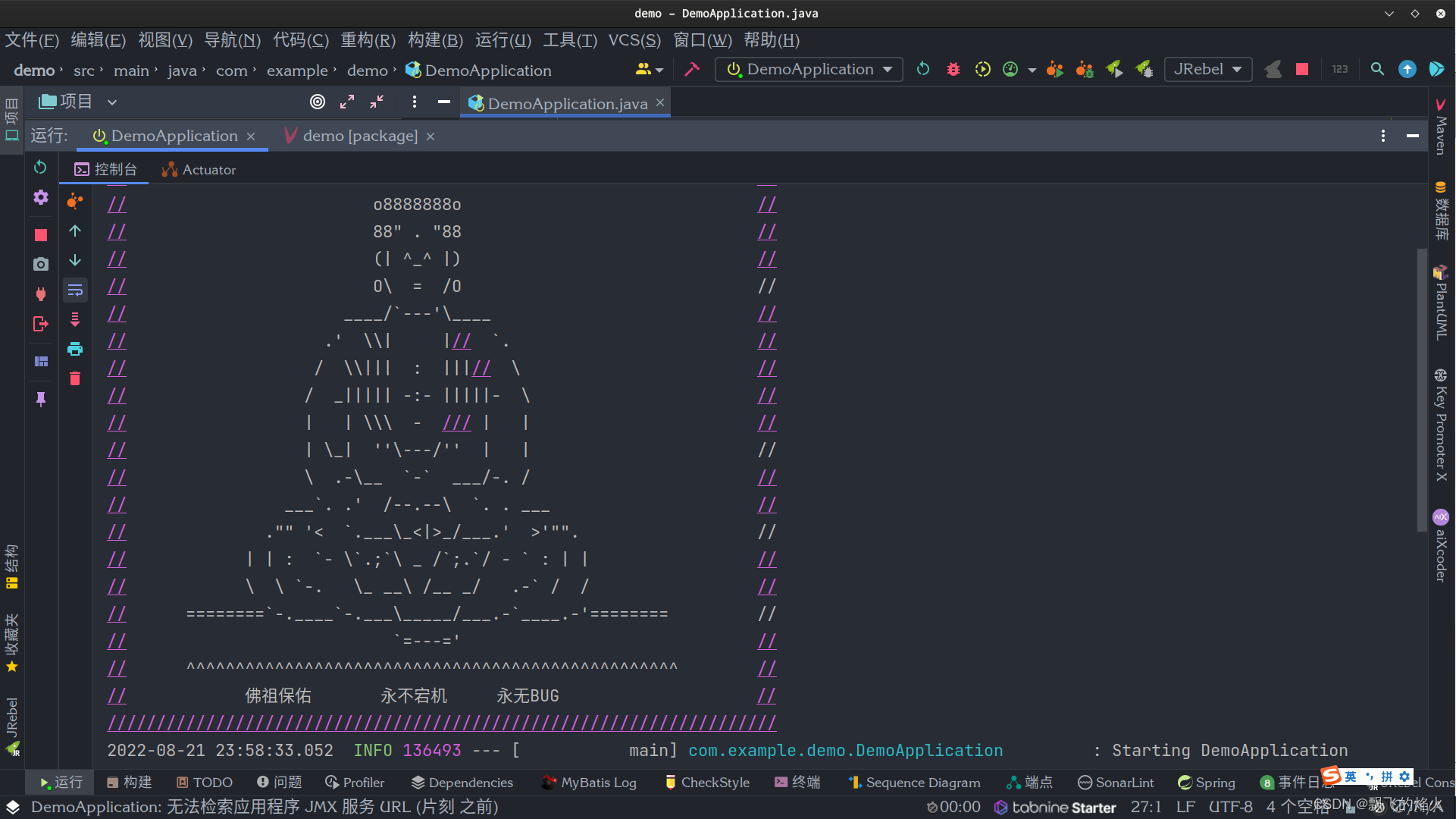
Task: Open aiXcoder side panel
Action: click(x=1441, y=546)
